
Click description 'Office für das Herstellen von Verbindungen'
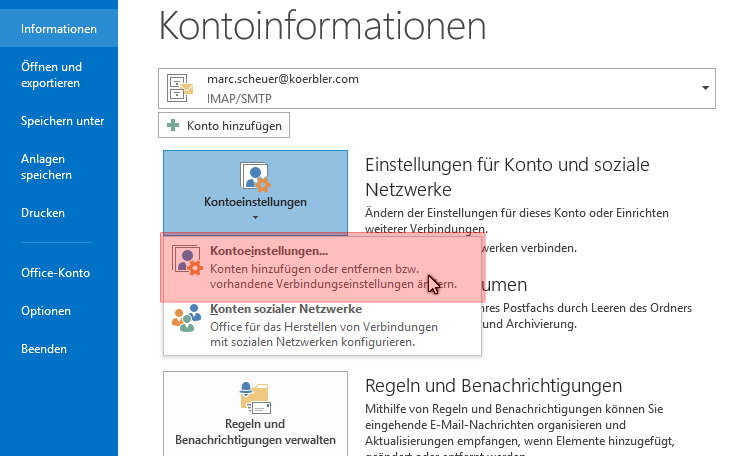324,327
